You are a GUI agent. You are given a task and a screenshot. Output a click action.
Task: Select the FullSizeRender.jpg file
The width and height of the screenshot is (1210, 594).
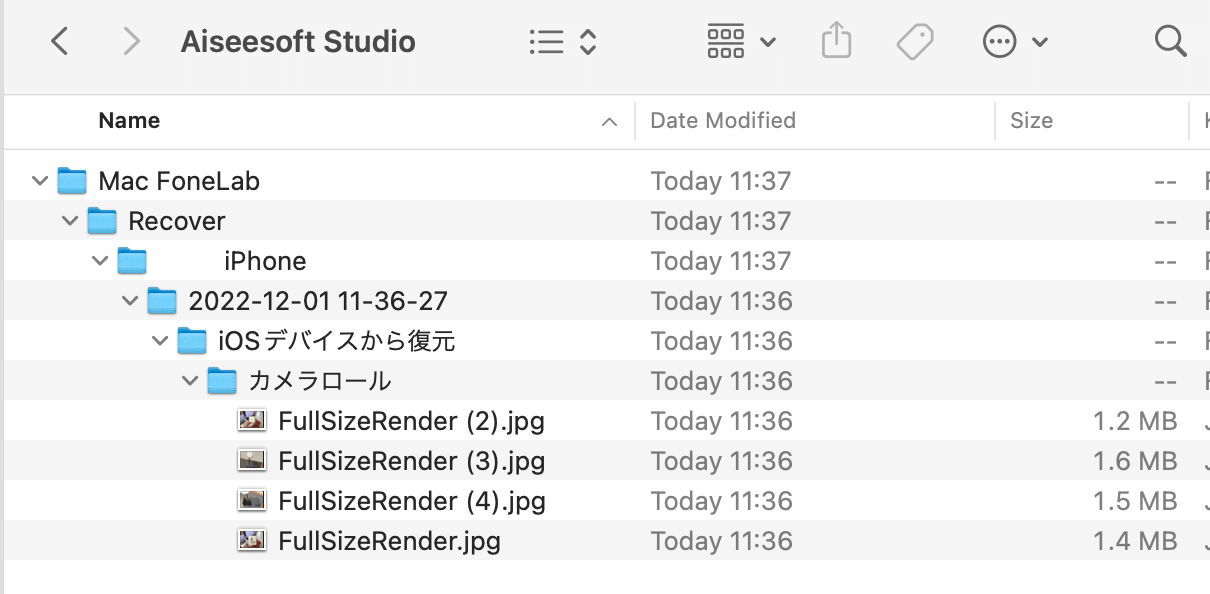(389, 541)
